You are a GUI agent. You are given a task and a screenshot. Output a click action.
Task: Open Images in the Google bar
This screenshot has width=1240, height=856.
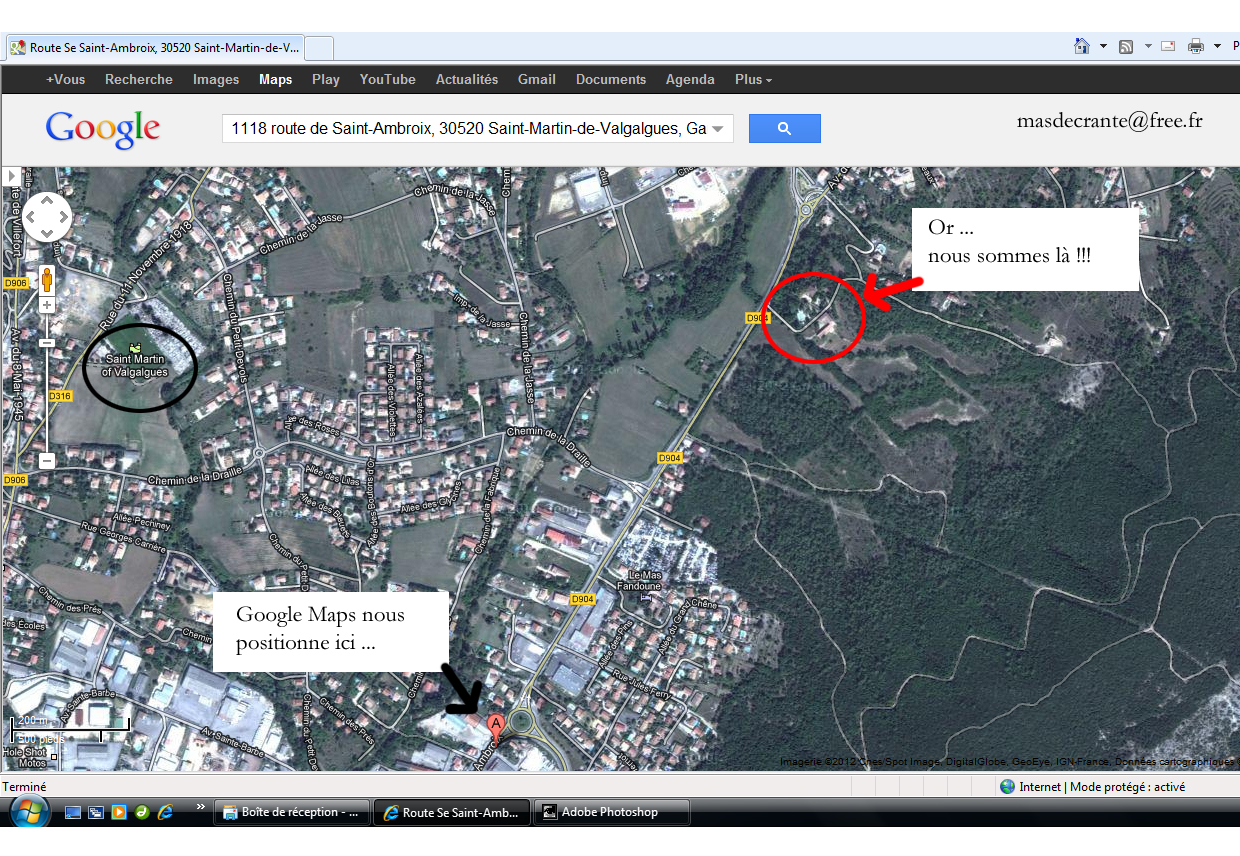click(216, 80)
